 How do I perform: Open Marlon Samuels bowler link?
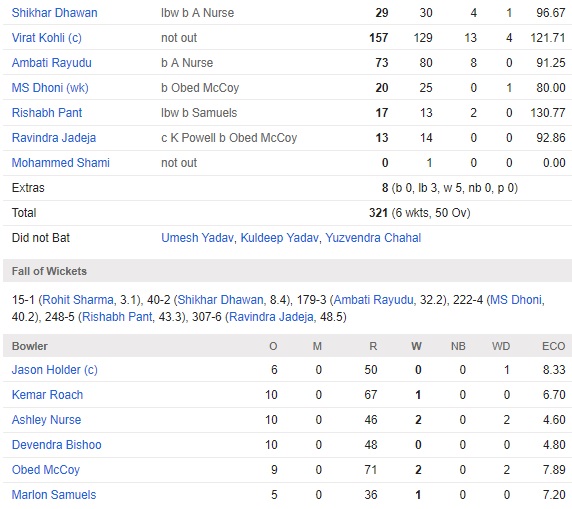54,495
